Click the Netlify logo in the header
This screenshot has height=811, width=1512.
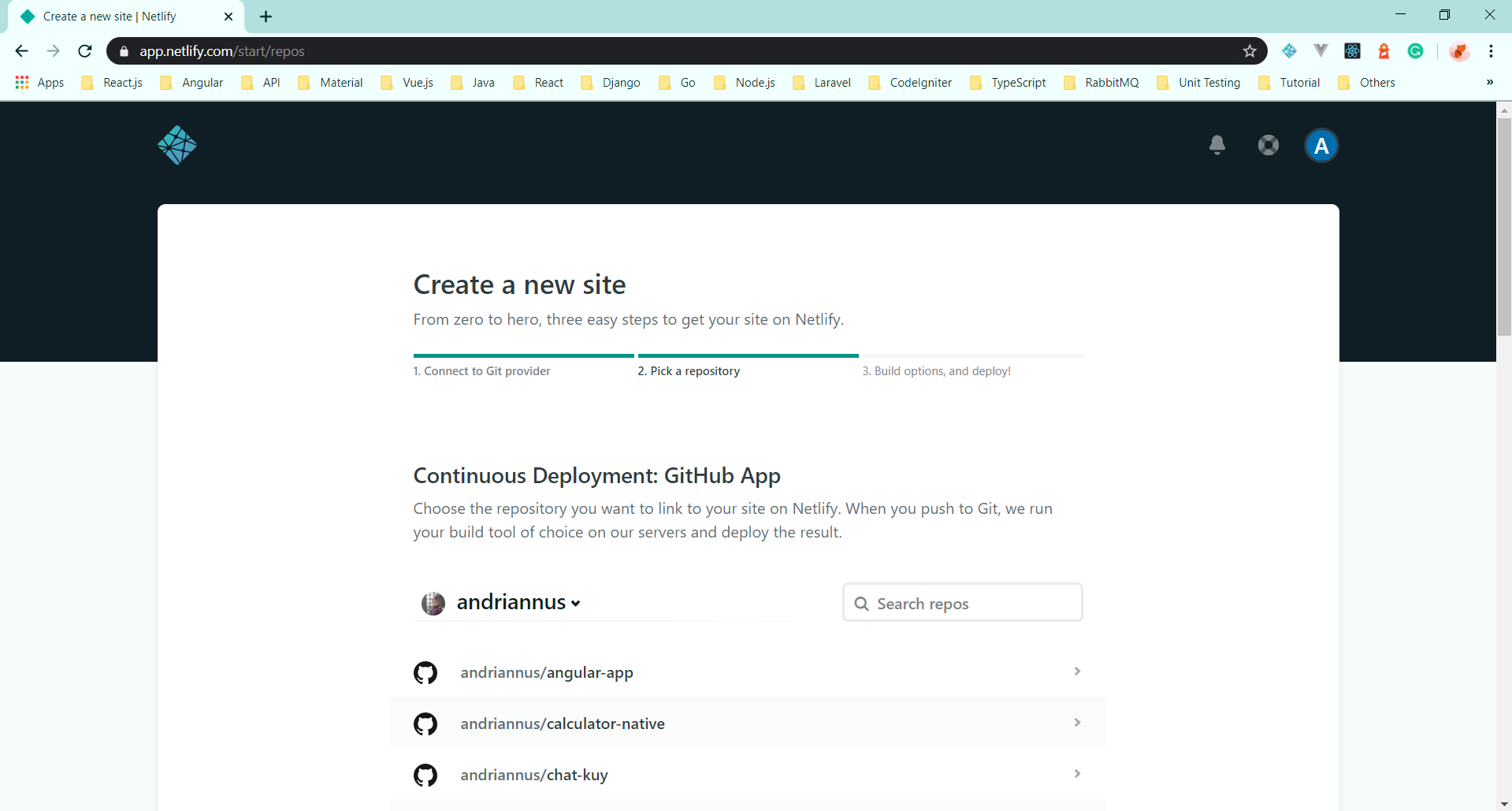[x=176, y=145]
